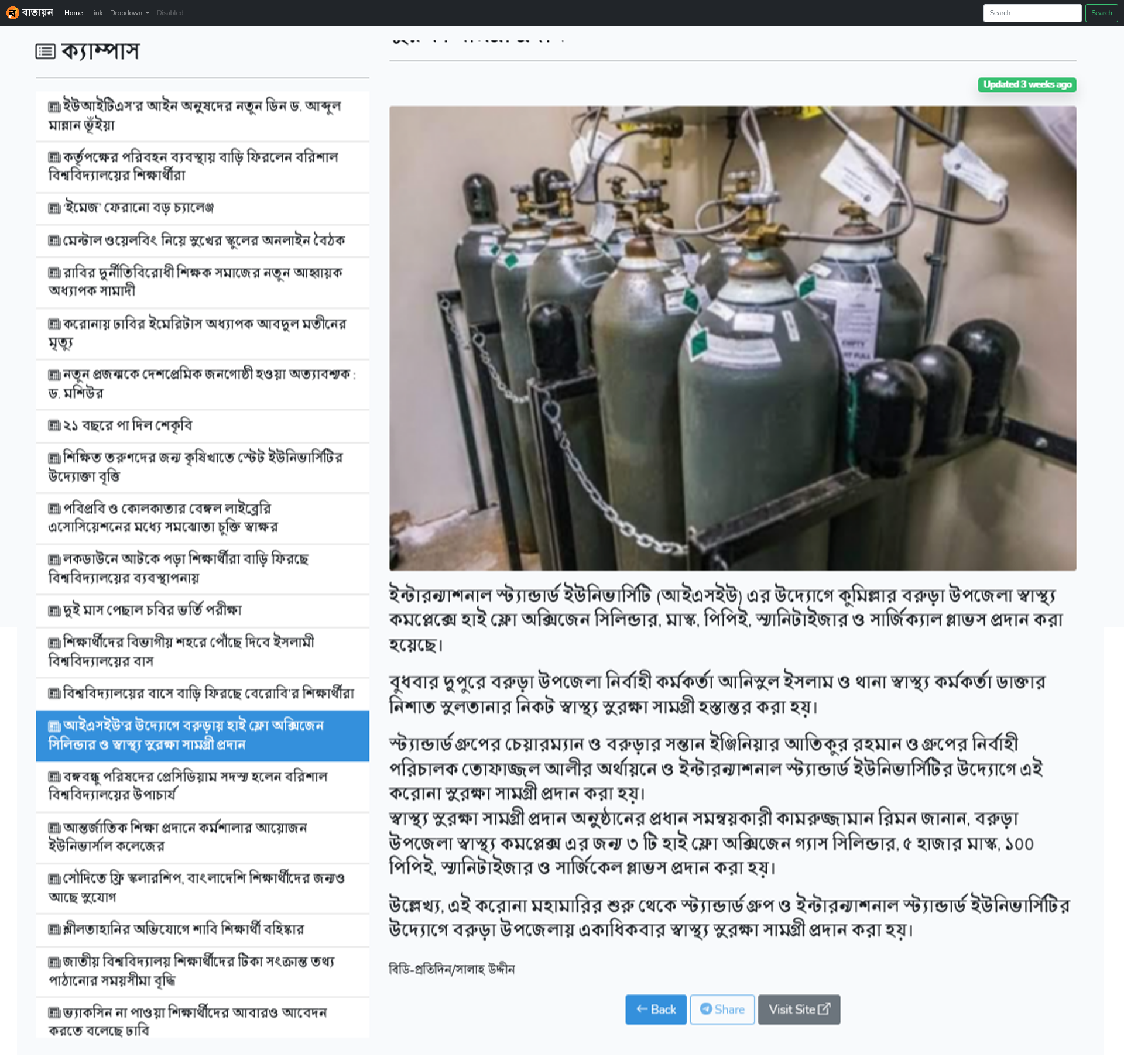Screen dimensions: 1124x1064
Task: Click the oxygen cylinders article image
Action: [x=732, y=338]
